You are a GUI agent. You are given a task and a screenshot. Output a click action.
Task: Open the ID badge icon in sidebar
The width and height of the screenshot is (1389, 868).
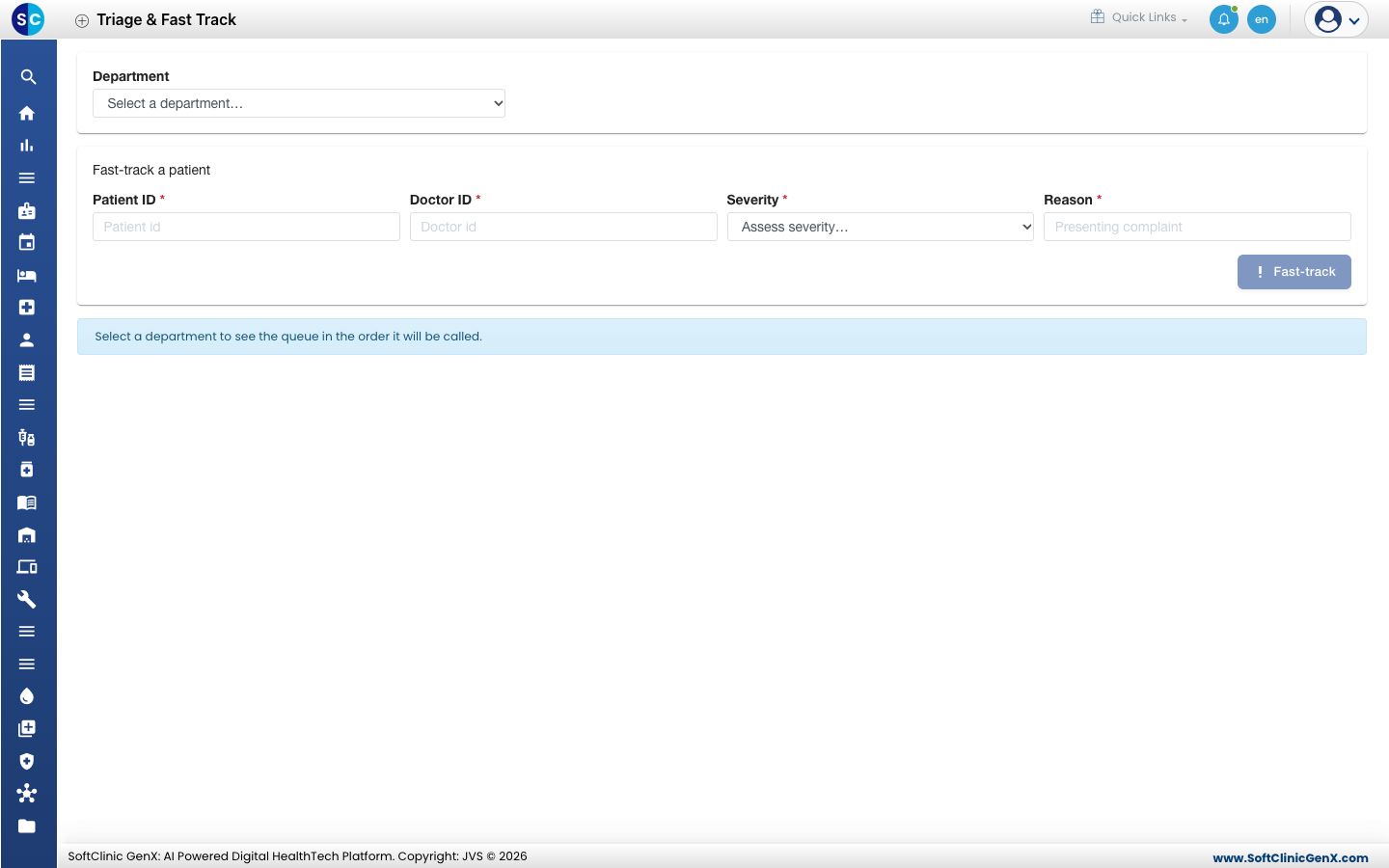27,210
